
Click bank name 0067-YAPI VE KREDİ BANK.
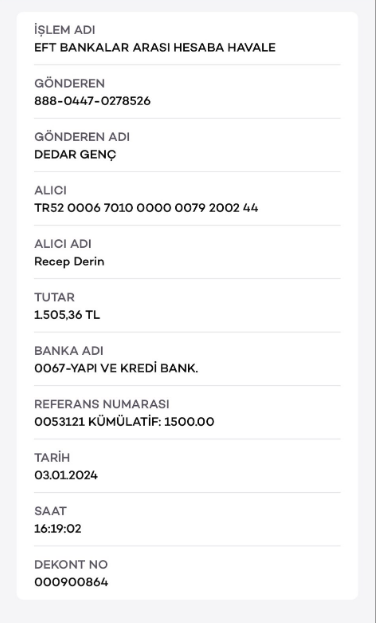tap(116, 368)
